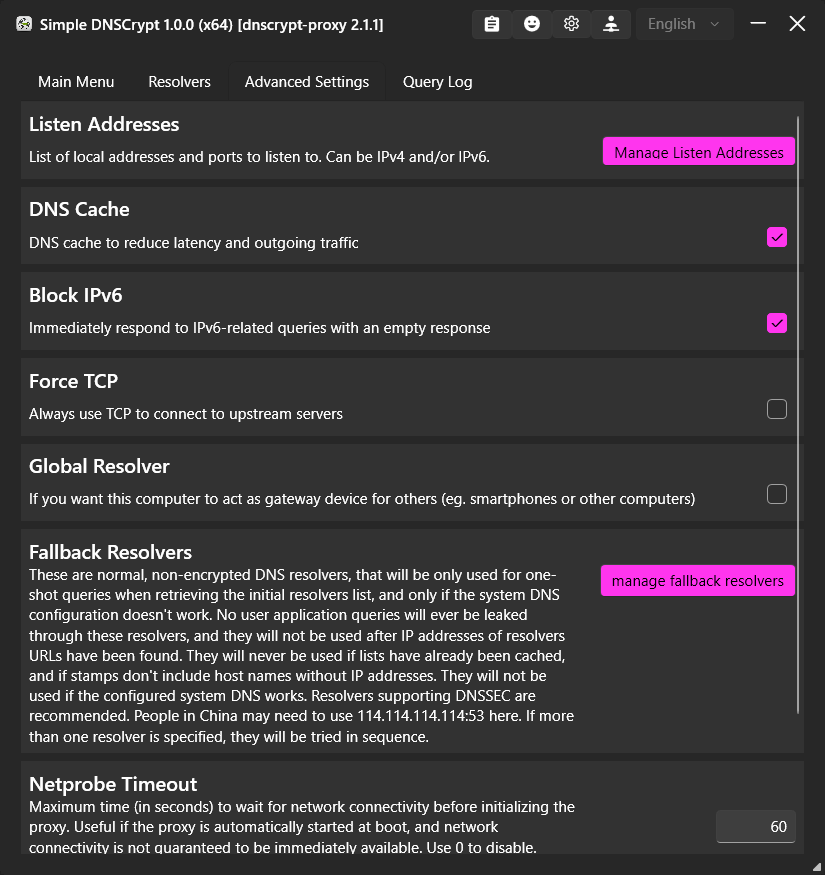The width and height of the screenshot is (825, 875).
Task: Switch to the Main Menu tab
Action: [76, 82]
